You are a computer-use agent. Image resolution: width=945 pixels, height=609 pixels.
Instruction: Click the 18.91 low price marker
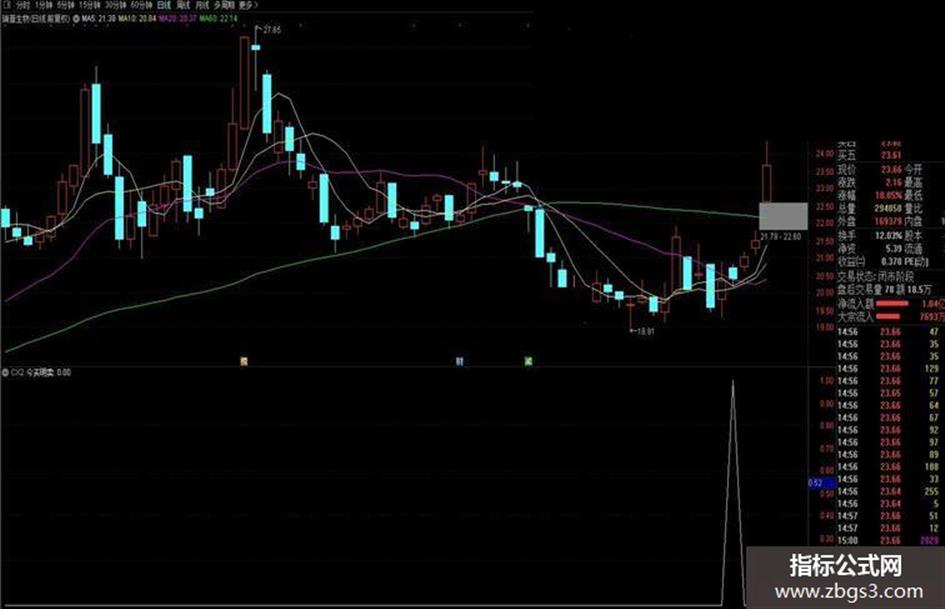point(645,331)
